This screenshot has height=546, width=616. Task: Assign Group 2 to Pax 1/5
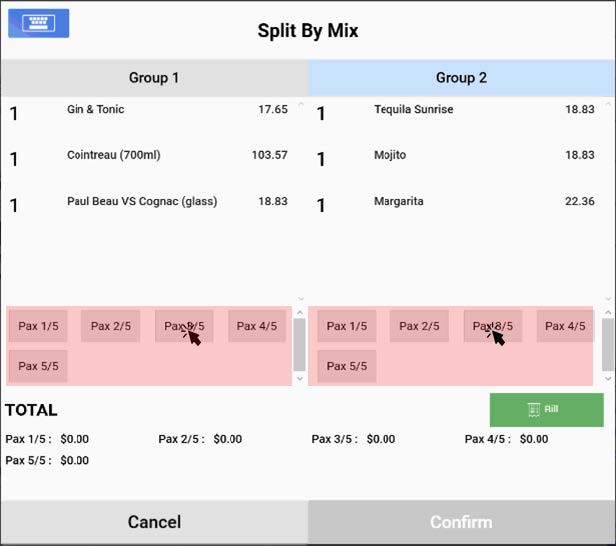click(x=347, y=326)
